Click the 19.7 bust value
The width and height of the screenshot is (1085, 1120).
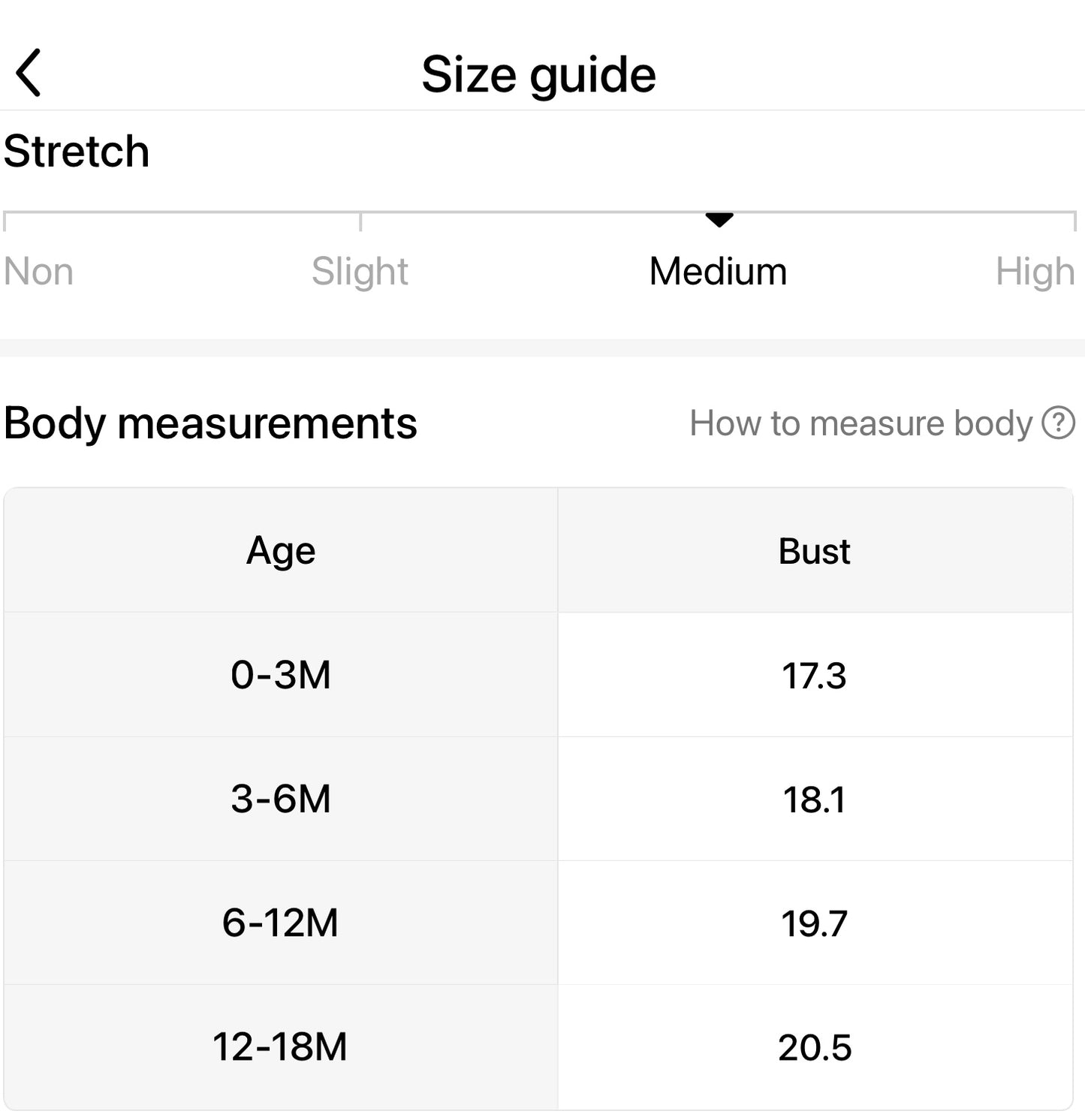[x=814, y=923]
